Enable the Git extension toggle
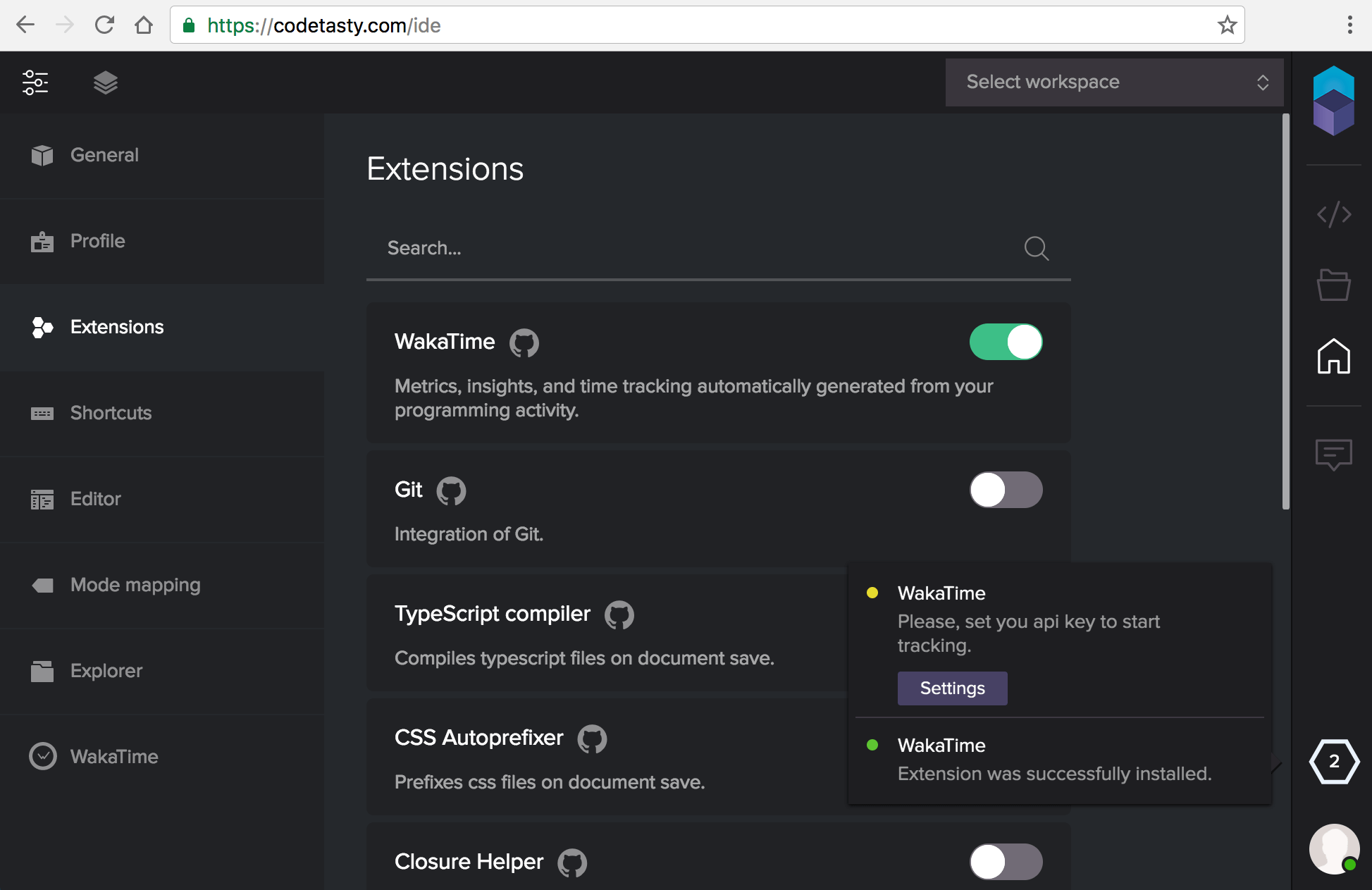 tap(1006, 490)
